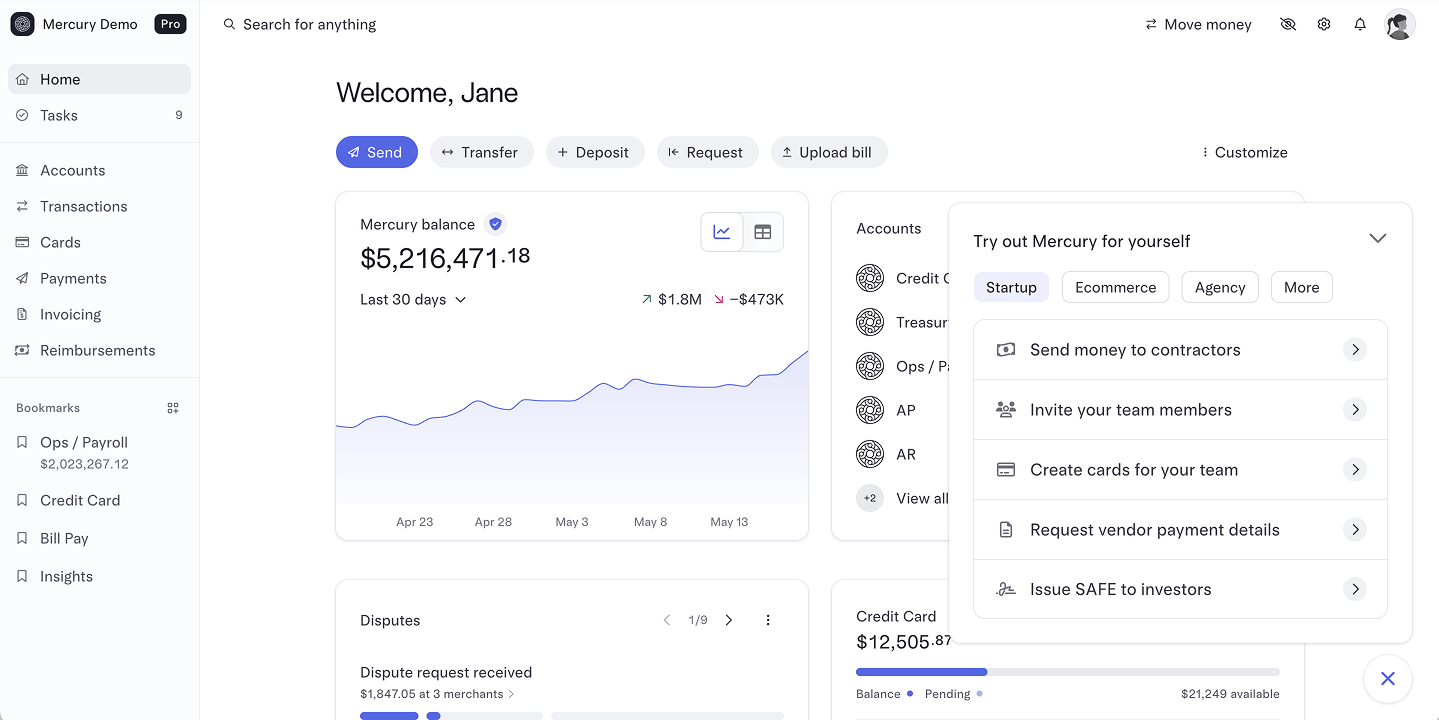
Task: Click Move money in top bar
Action: pos(1198,24)
